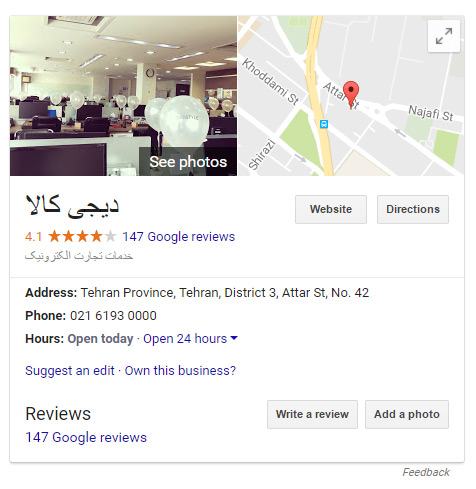The image size is (476, 489).
Task: Open the office photo thumbnail
Action: [123, 96]
